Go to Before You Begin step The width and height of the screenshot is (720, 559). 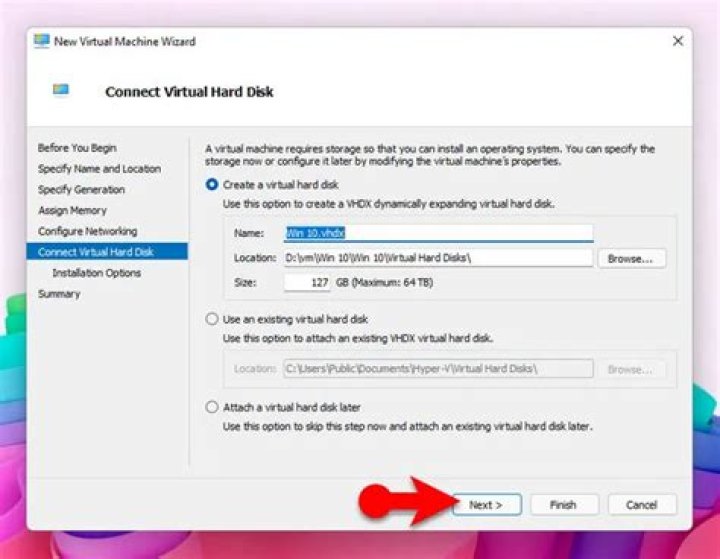click(77, 148)
